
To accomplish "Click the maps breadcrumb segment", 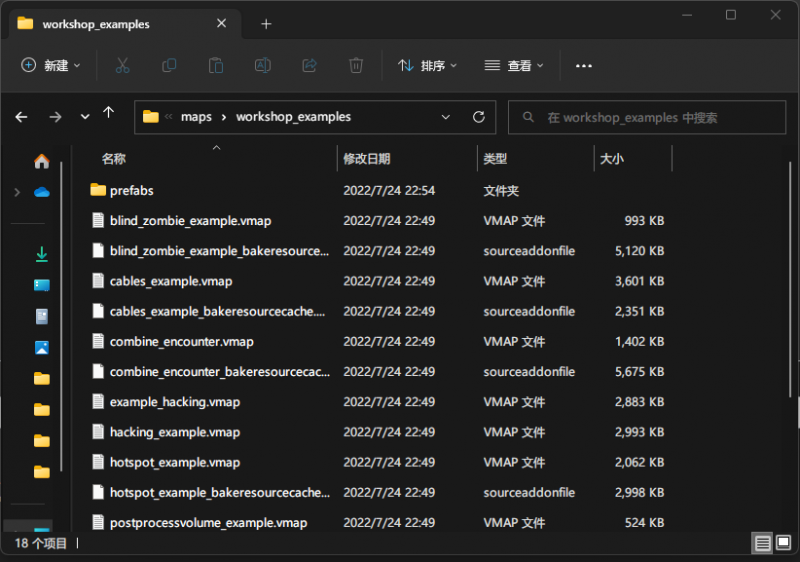I will click(196, 117).
